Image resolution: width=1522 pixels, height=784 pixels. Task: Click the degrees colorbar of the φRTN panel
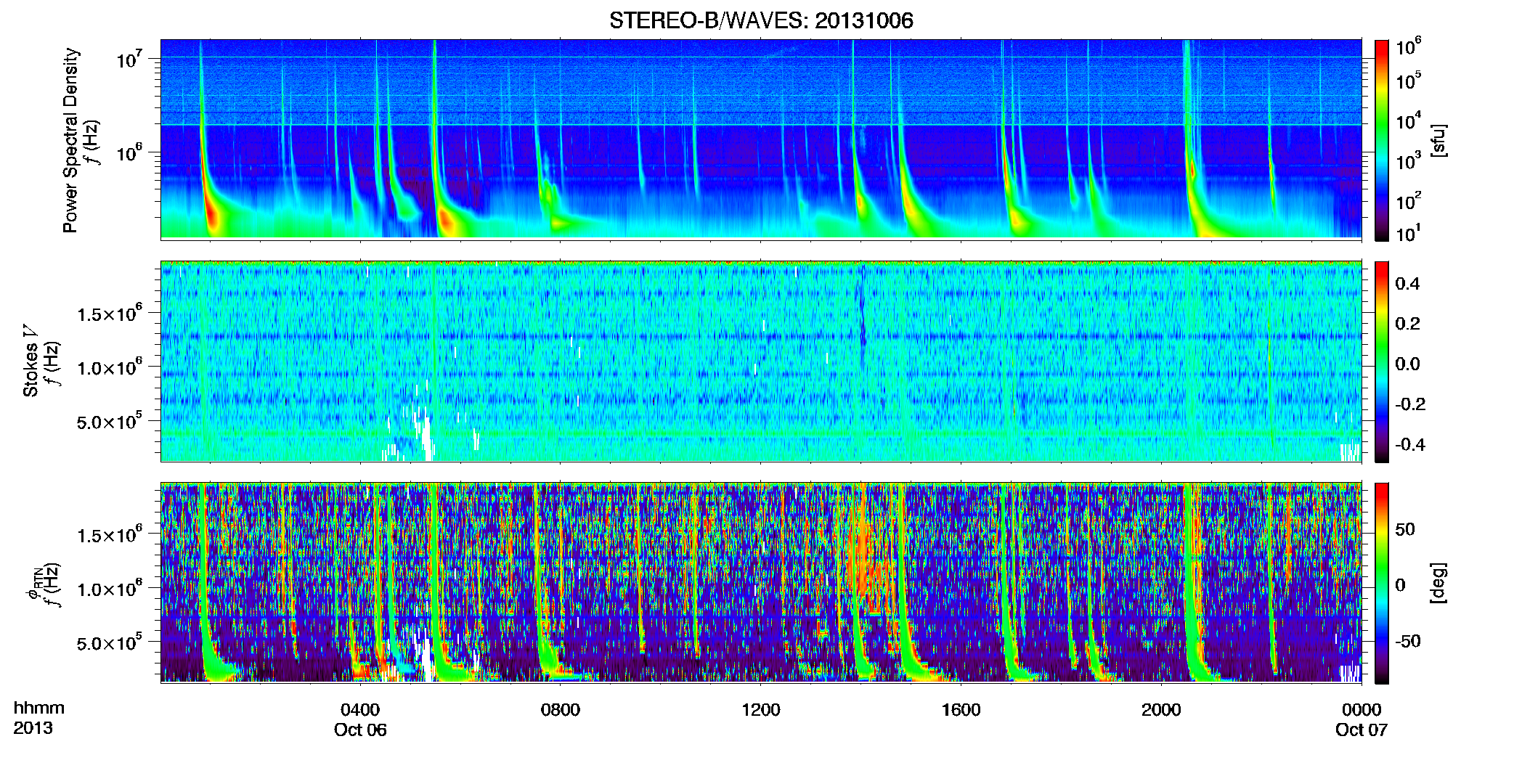coord(1381,583)
